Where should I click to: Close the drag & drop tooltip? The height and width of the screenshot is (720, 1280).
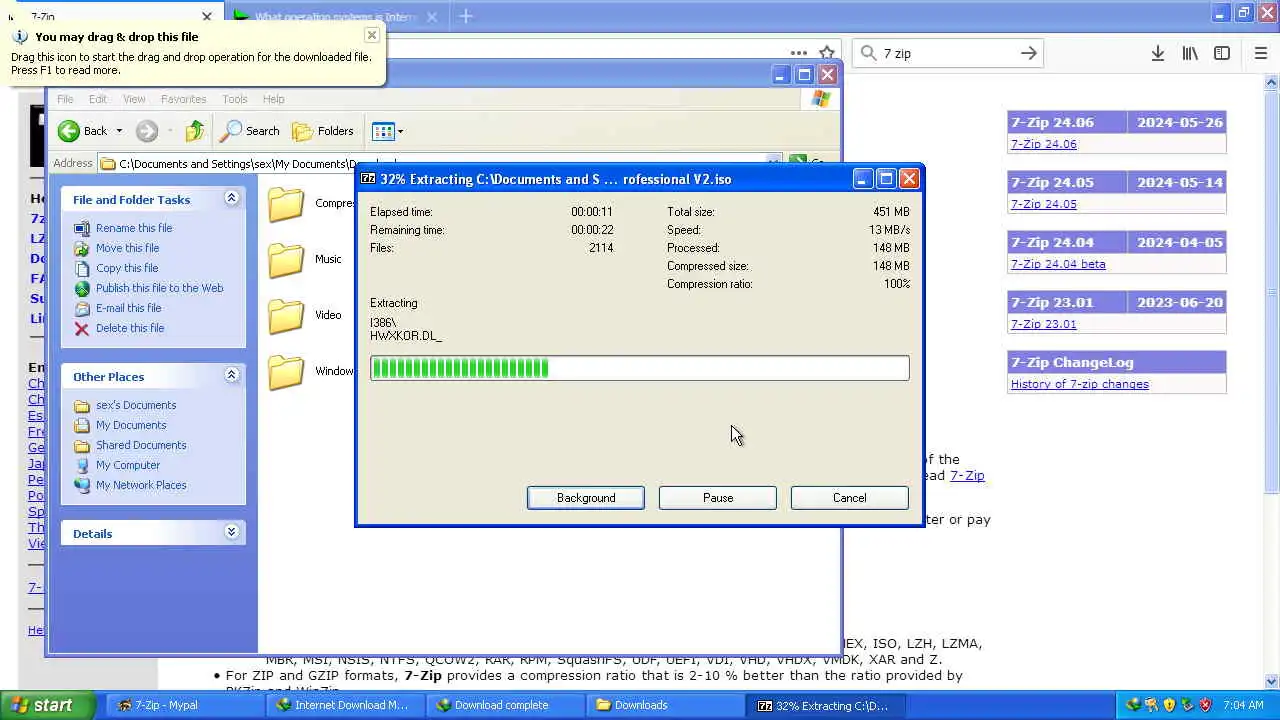click(371, 35)
